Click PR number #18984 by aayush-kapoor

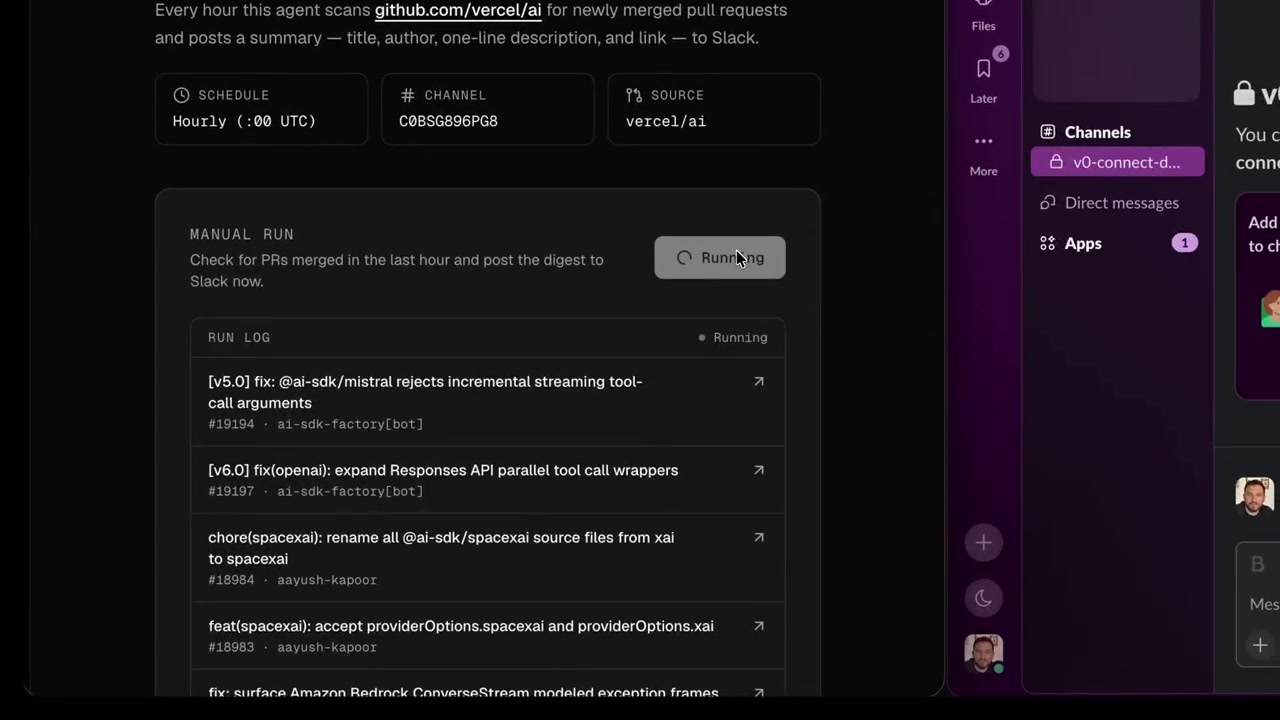click(292, 580)
